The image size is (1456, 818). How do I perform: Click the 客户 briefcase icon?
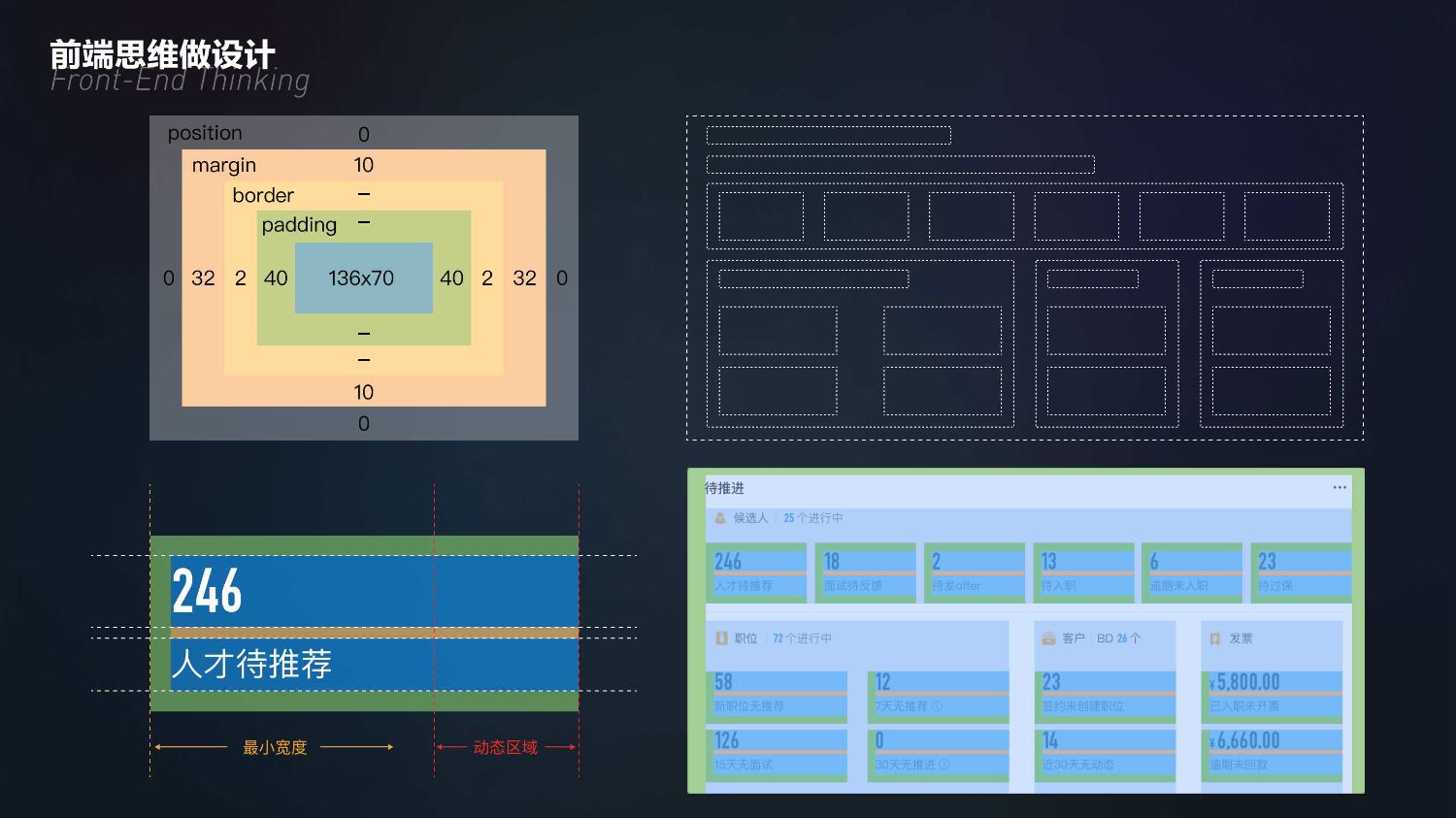point(1048,638)
